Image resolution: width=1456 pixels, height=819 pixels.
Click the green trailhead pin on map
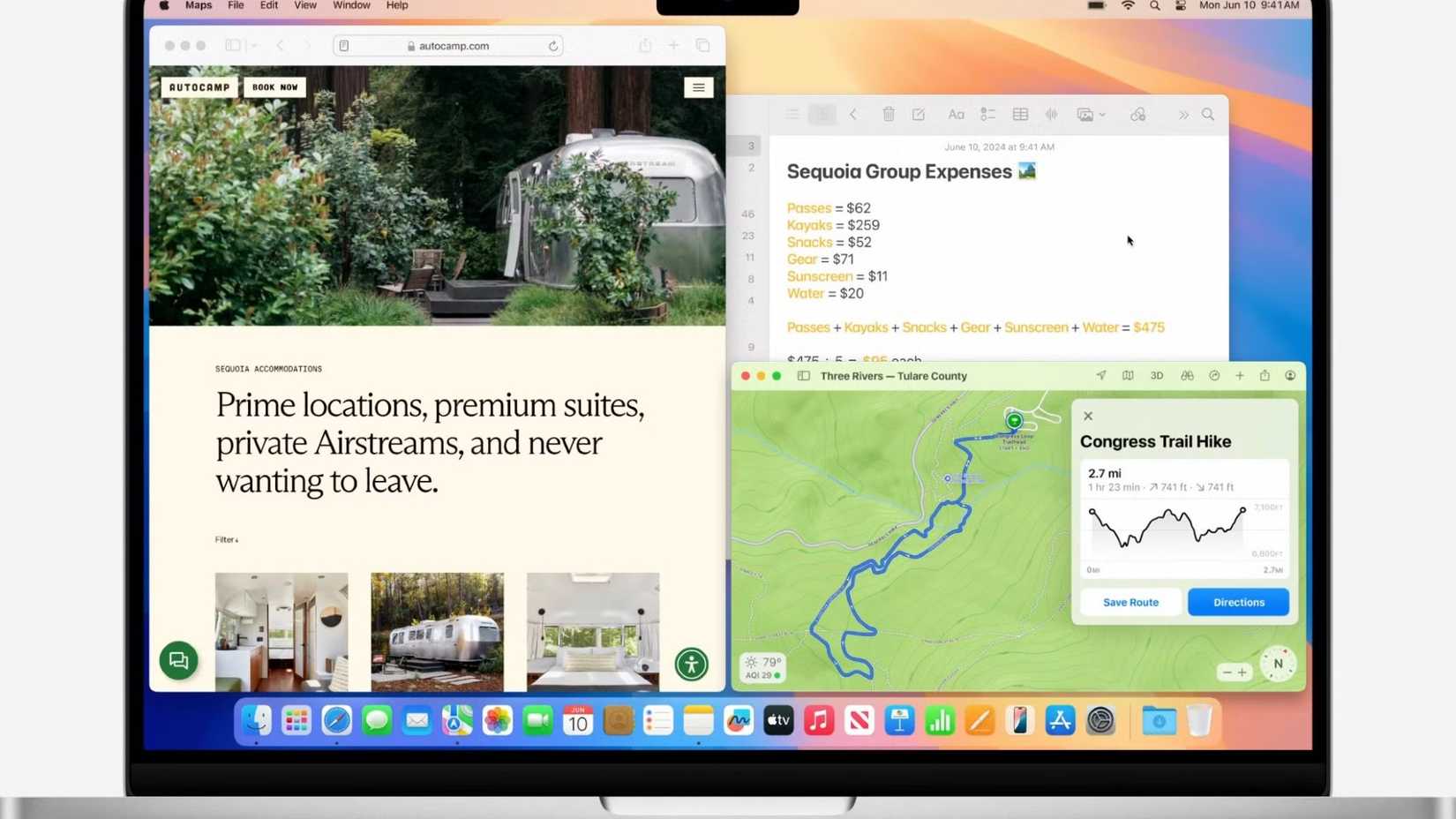1014,421
